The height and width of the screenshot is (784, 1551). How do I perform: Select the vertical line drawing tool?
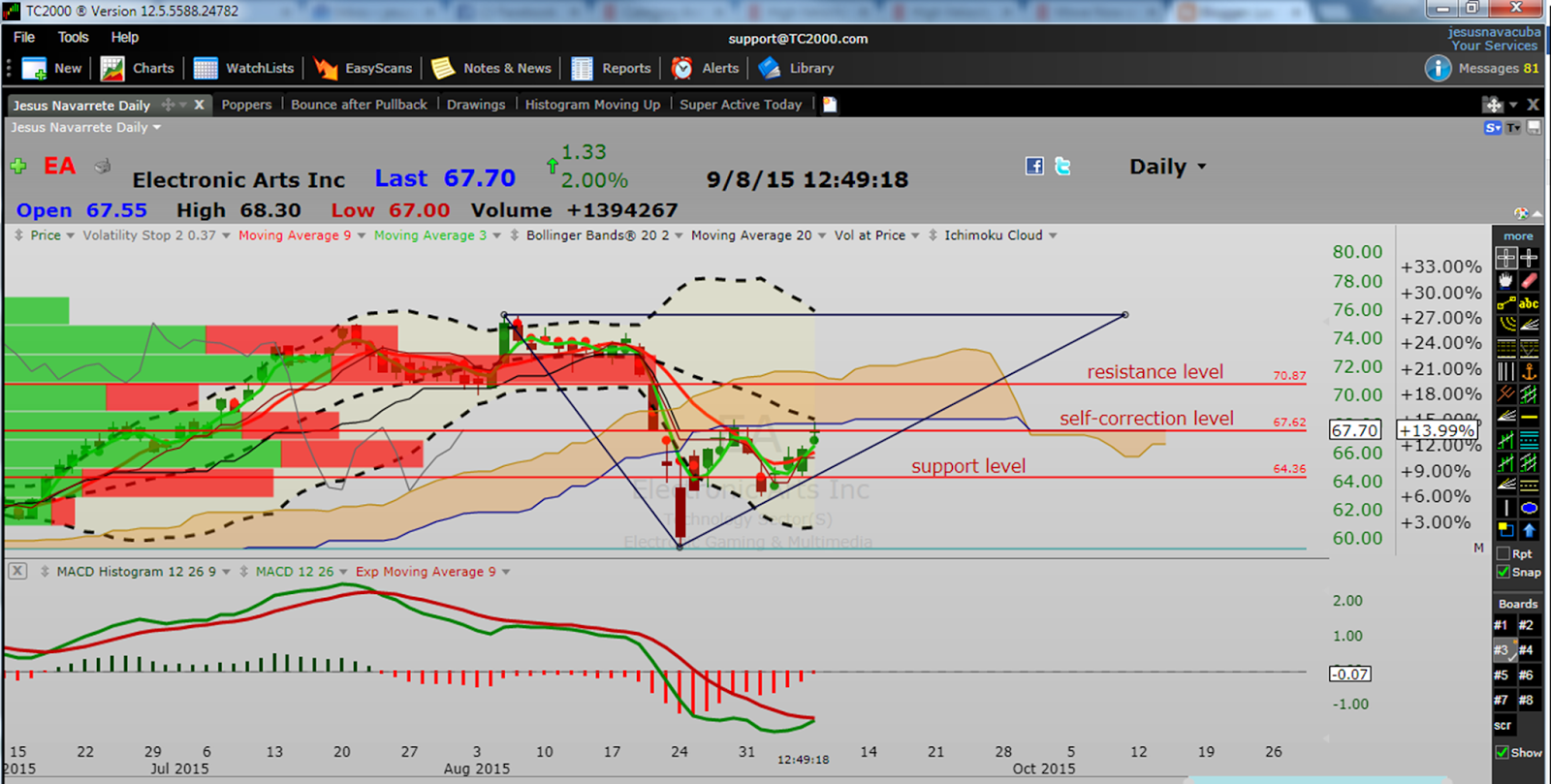pos(1505,508)
